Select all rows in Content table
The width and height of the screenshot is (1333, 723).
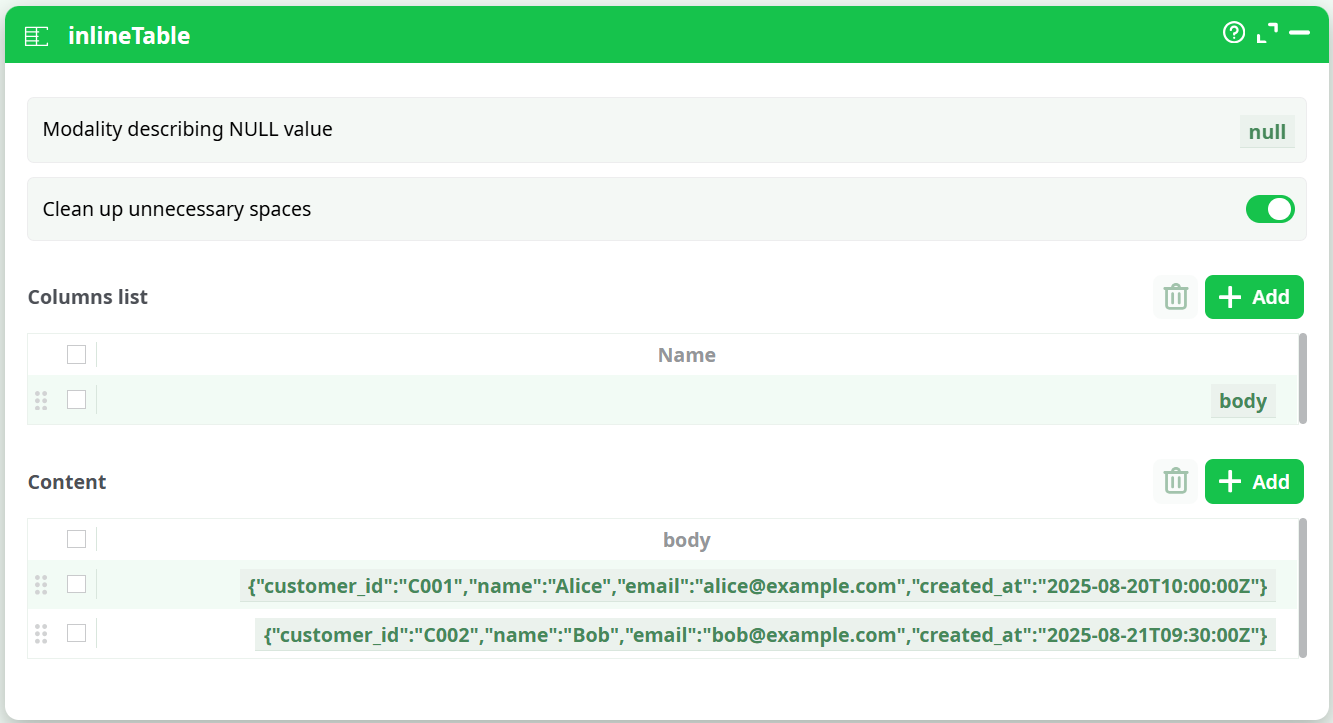point(76,538)
